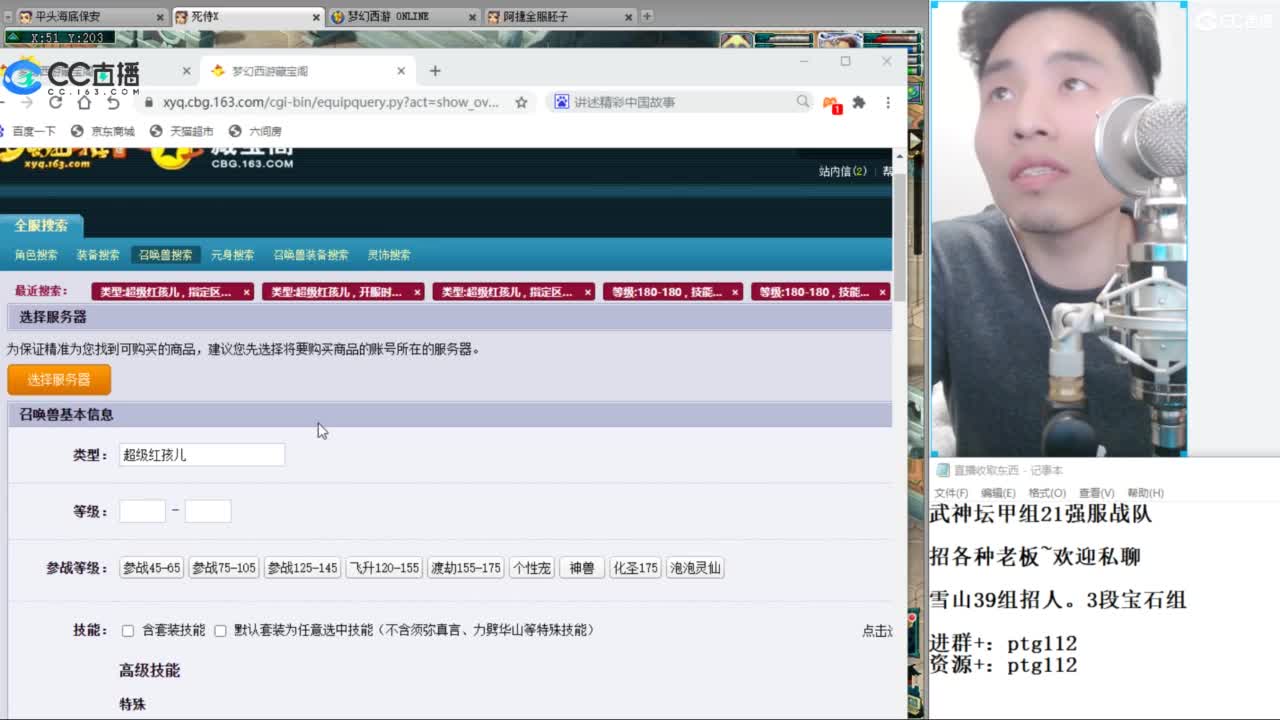The height and width of the screenshot is (720, 1280).
Task: Open the 元身搜索 category
Action: (x=233, y=255)
